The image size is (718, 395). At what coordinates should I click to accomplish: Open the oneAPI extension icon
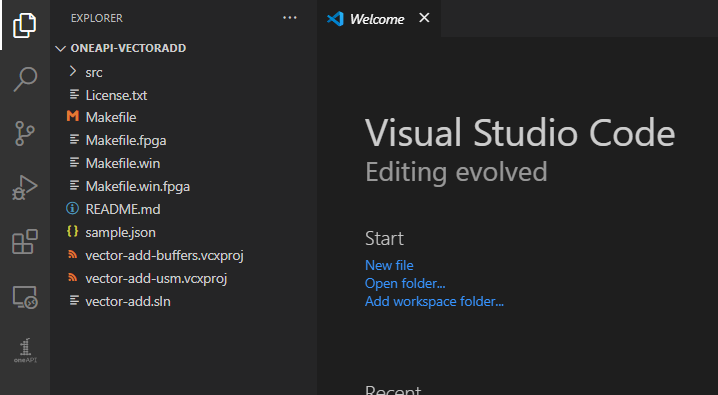tap(25, 351)
